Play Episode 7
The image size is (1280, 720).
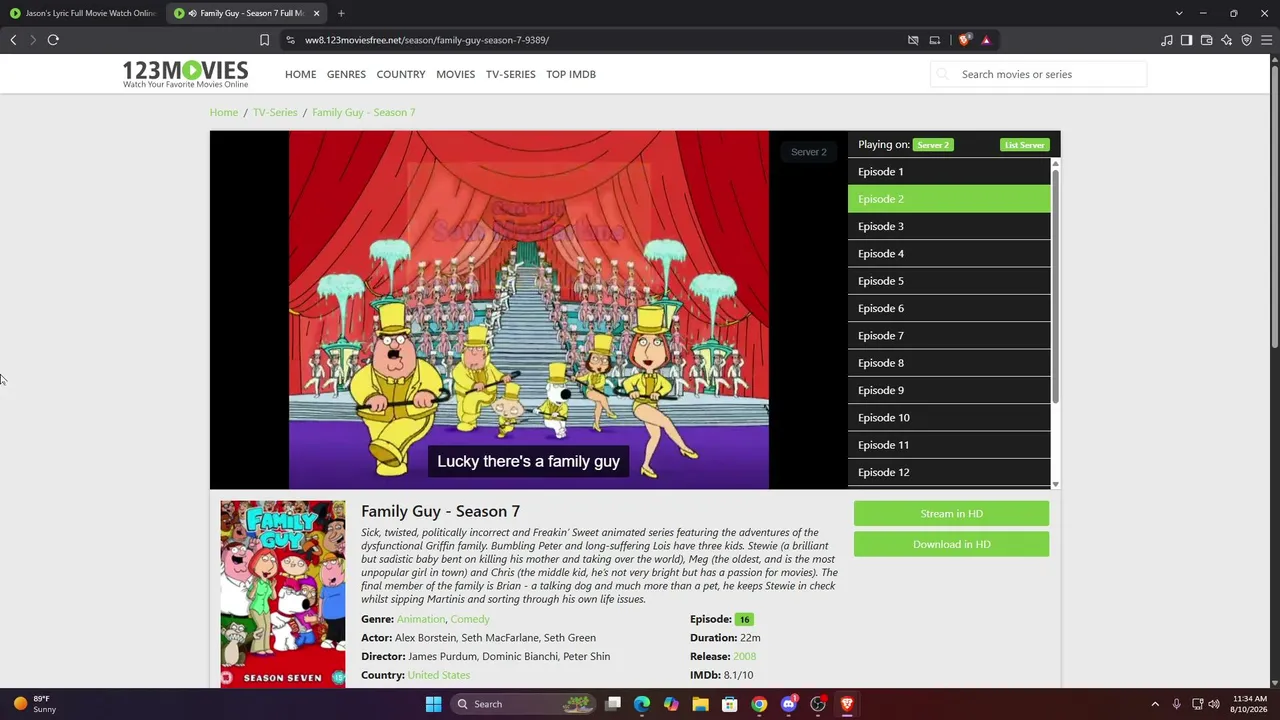pyautogui.click(x=949, y=336)
